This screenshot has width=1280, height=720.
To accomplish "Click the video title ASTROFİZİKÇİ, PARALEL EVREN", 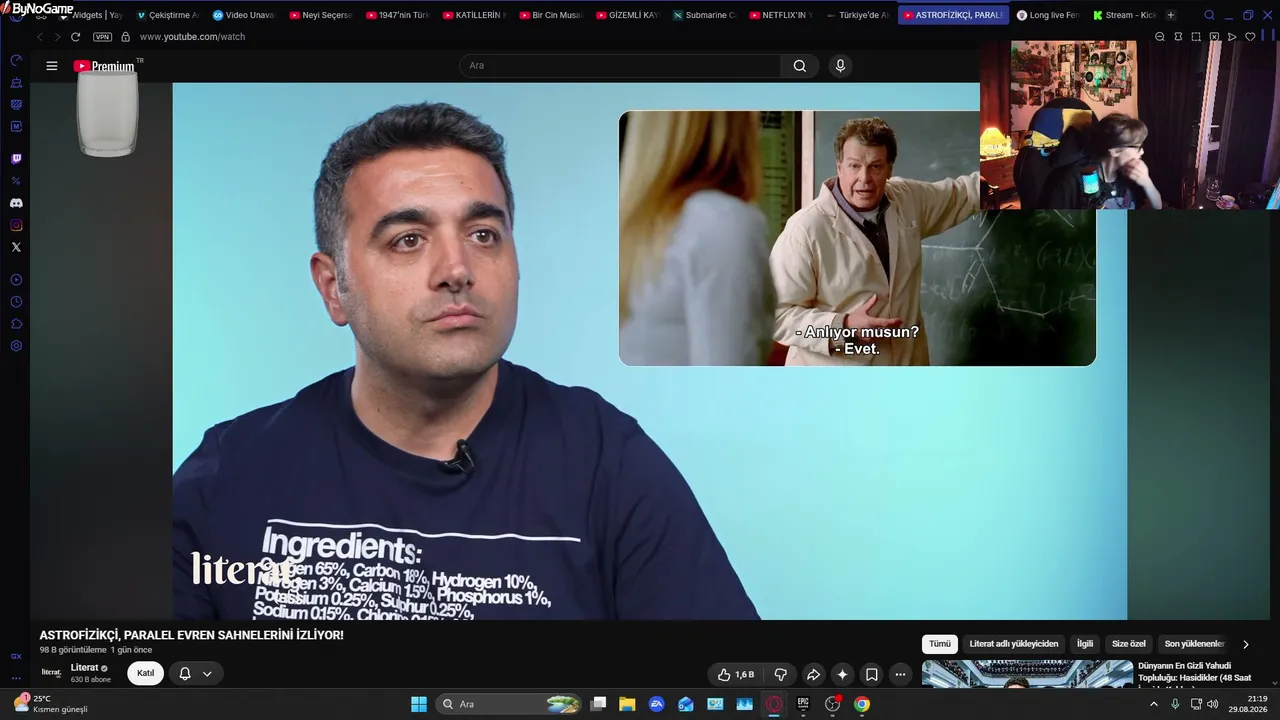I will (x=192, y=635).
